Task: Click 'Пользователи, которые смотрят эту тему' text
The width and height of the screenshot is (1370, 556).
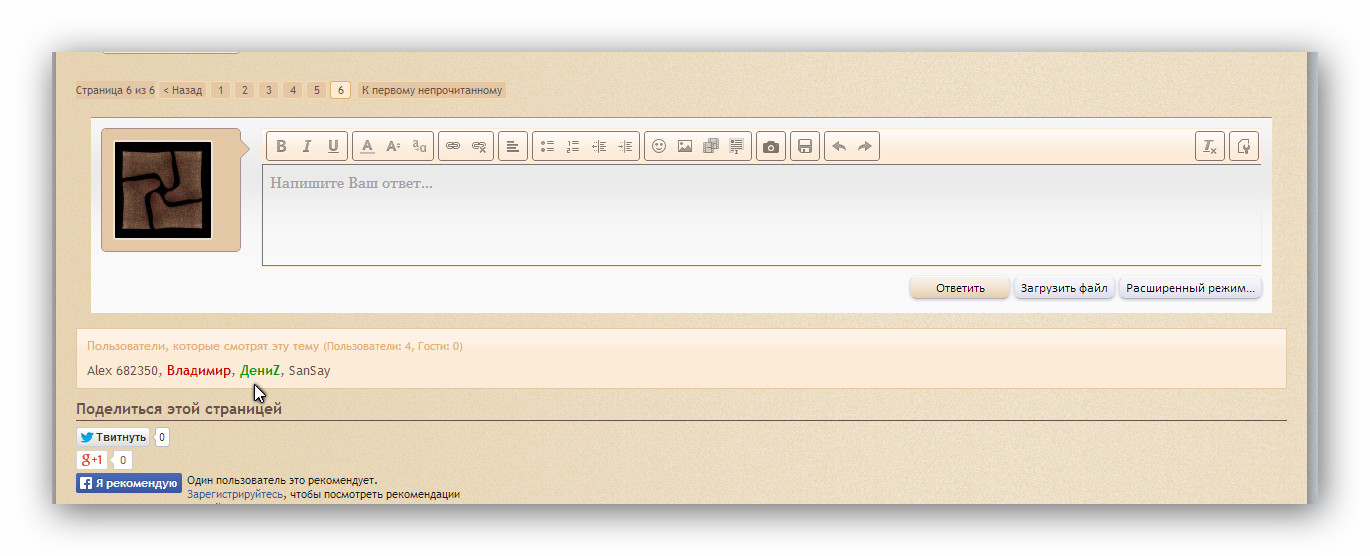Action: tap(203, 346)
